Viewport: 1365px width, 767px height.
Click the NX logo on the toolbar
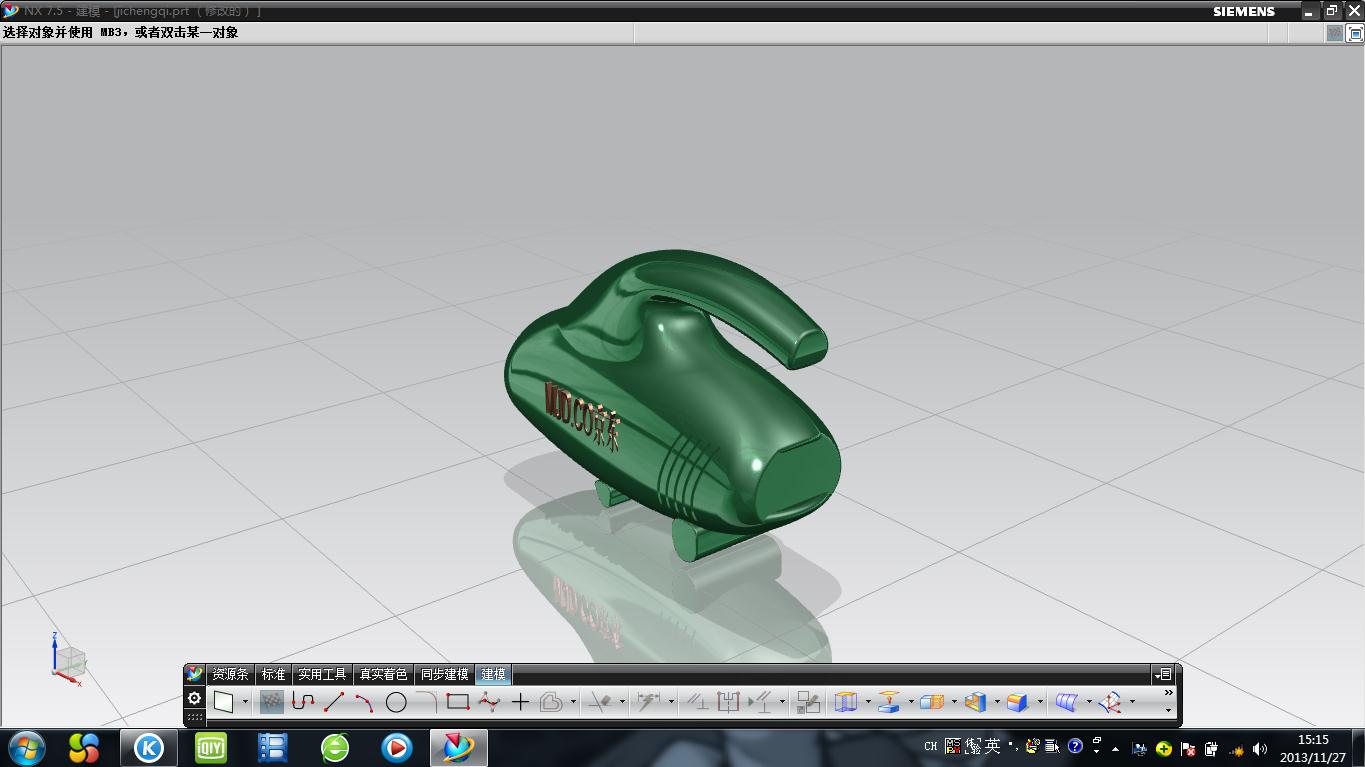[195, 674]
